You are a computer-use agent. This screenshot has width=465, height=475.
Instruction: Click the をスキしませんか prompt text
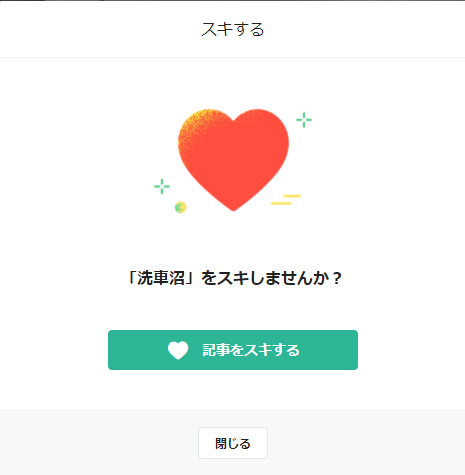(265, 278)
